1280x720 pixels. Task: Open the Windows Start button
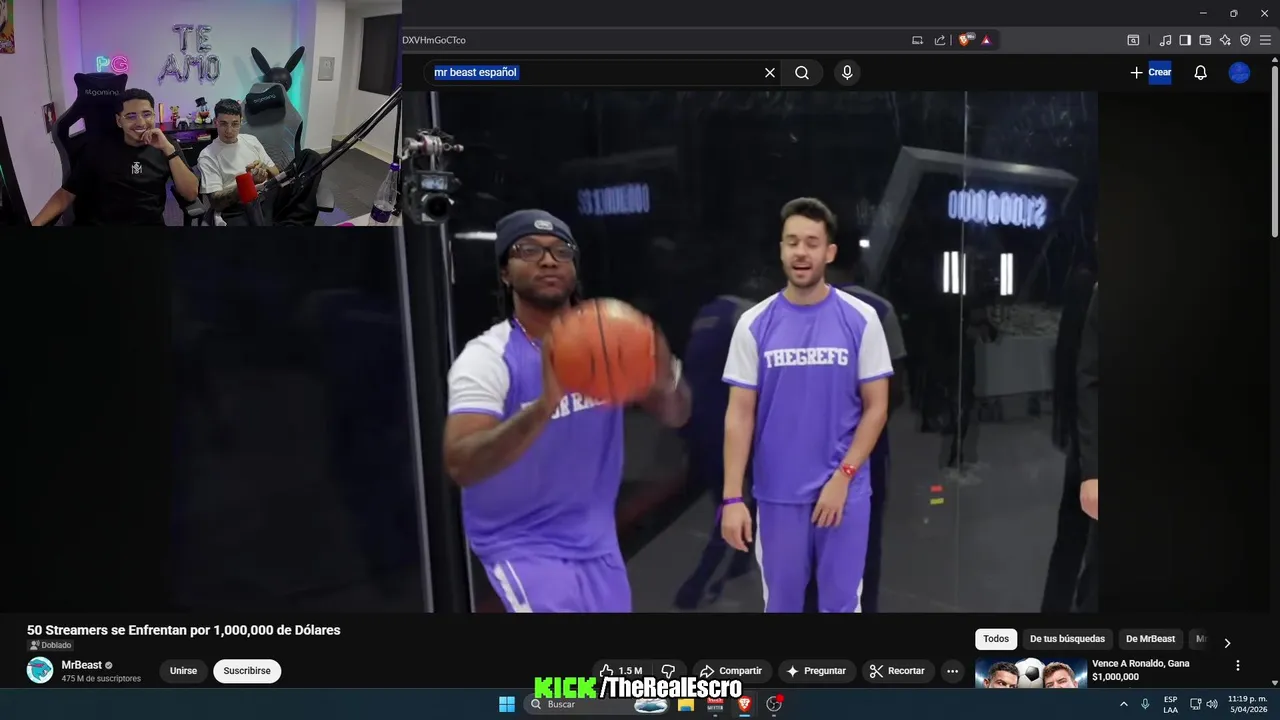[507, 704]
